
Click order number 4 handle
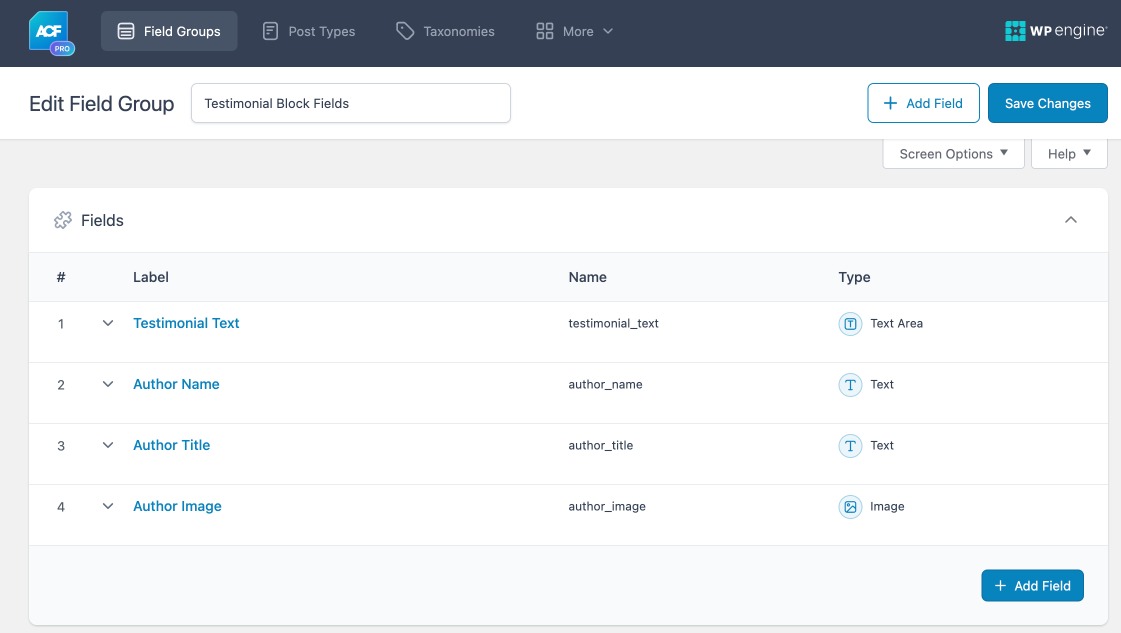point(61,506)
